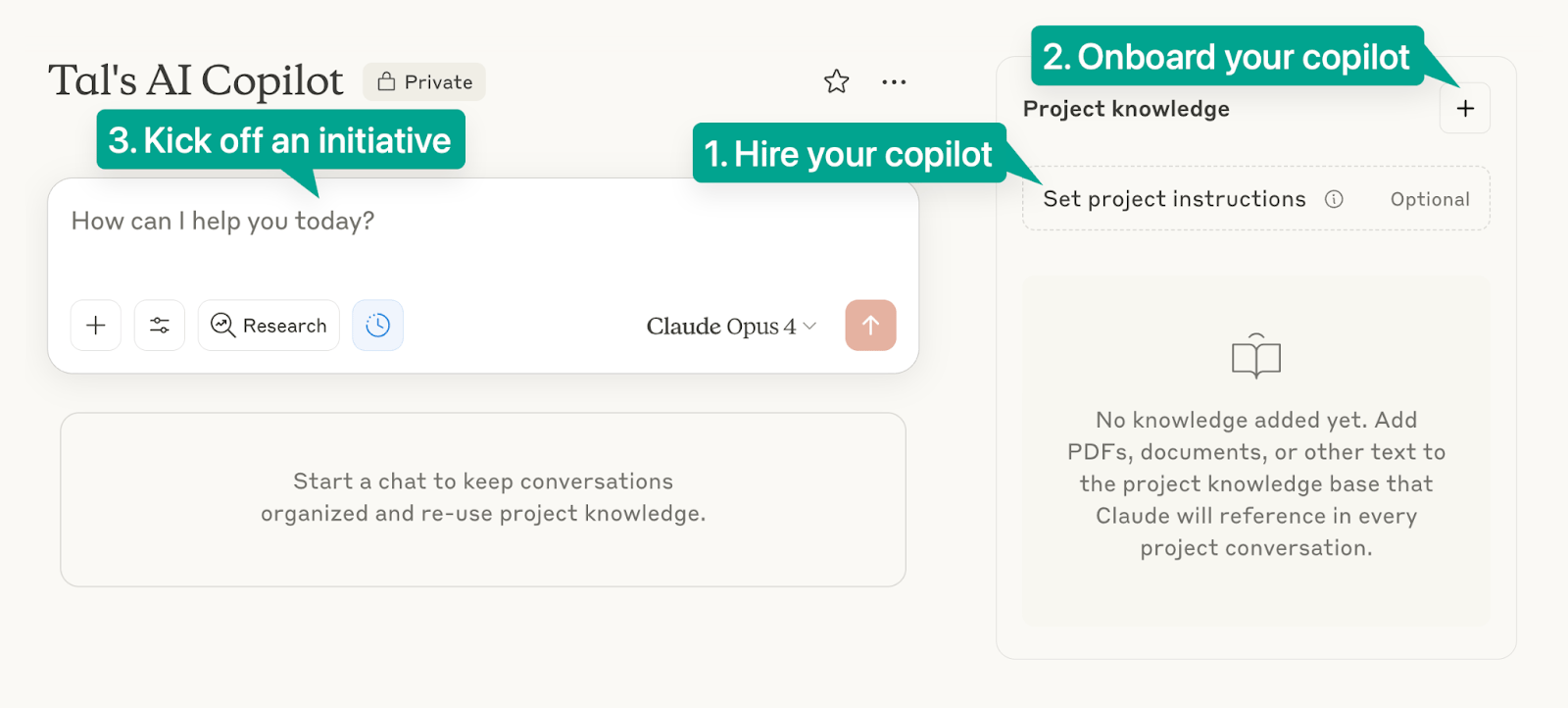
Task: Click the info icon beside project instructions
Action: [x=1334, y=199]
